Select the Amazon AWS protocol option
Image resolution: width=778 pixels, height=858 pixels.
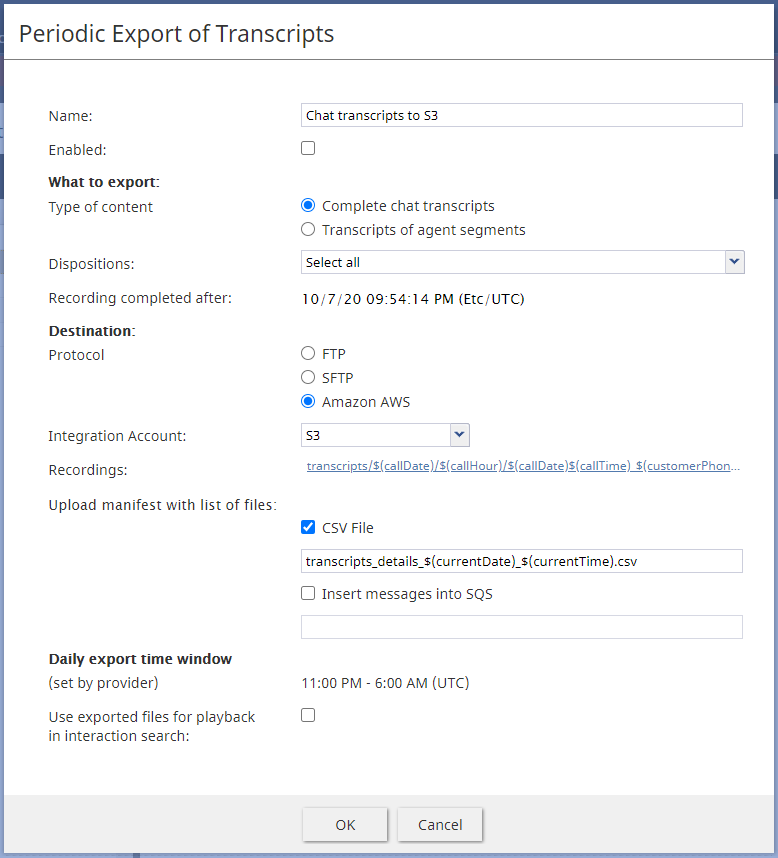(308, 402)
